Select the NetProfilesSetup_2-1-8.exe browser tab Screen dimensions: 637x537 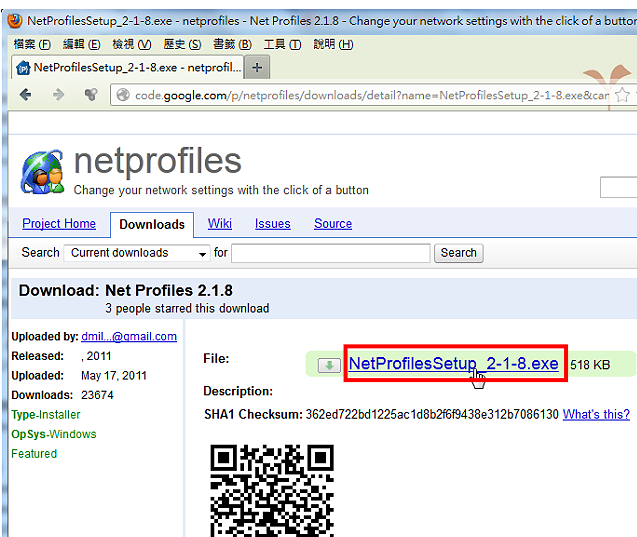[x=128, y=67]
